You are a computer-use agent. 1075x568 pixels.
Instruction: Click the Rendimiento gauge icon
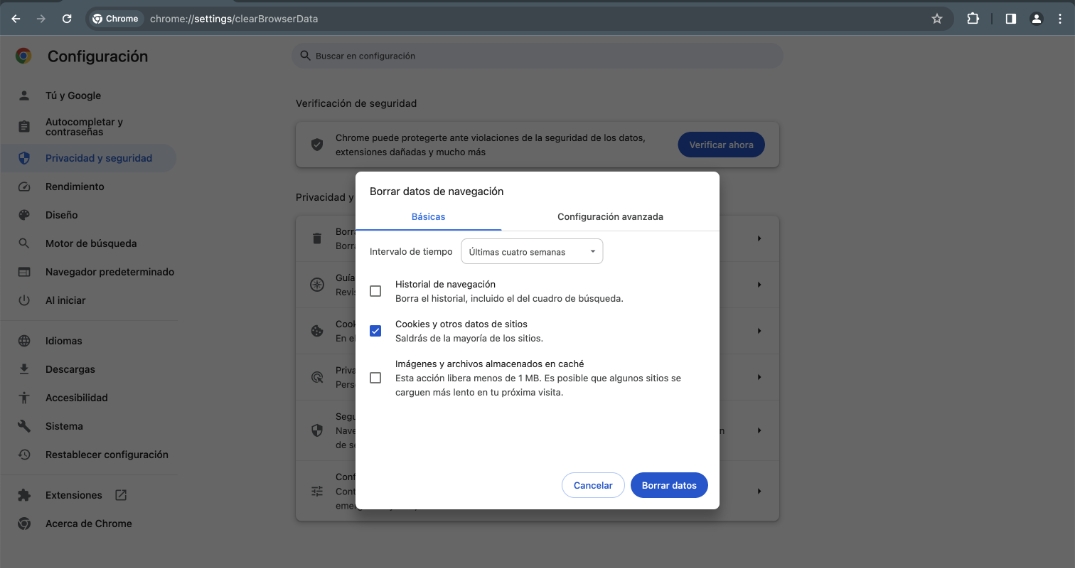point(24,187)
